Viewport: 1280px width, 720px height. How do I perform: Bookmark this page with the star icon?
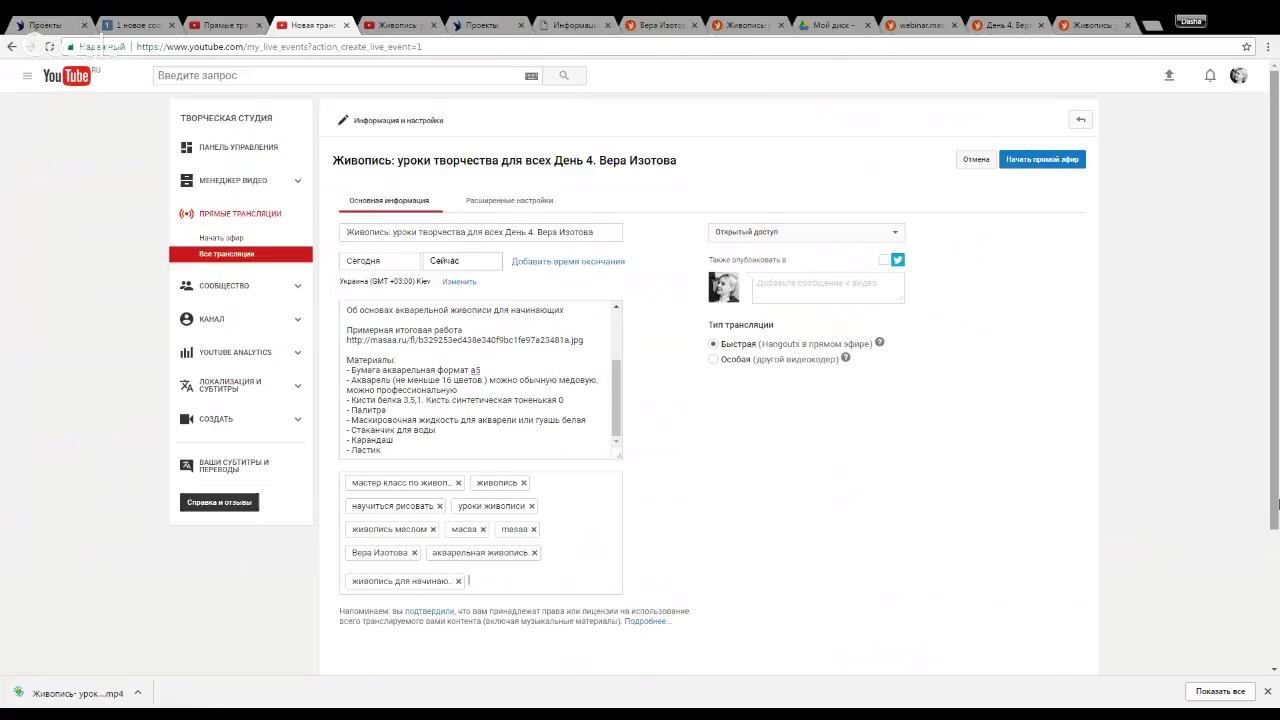coord(1246,46)
